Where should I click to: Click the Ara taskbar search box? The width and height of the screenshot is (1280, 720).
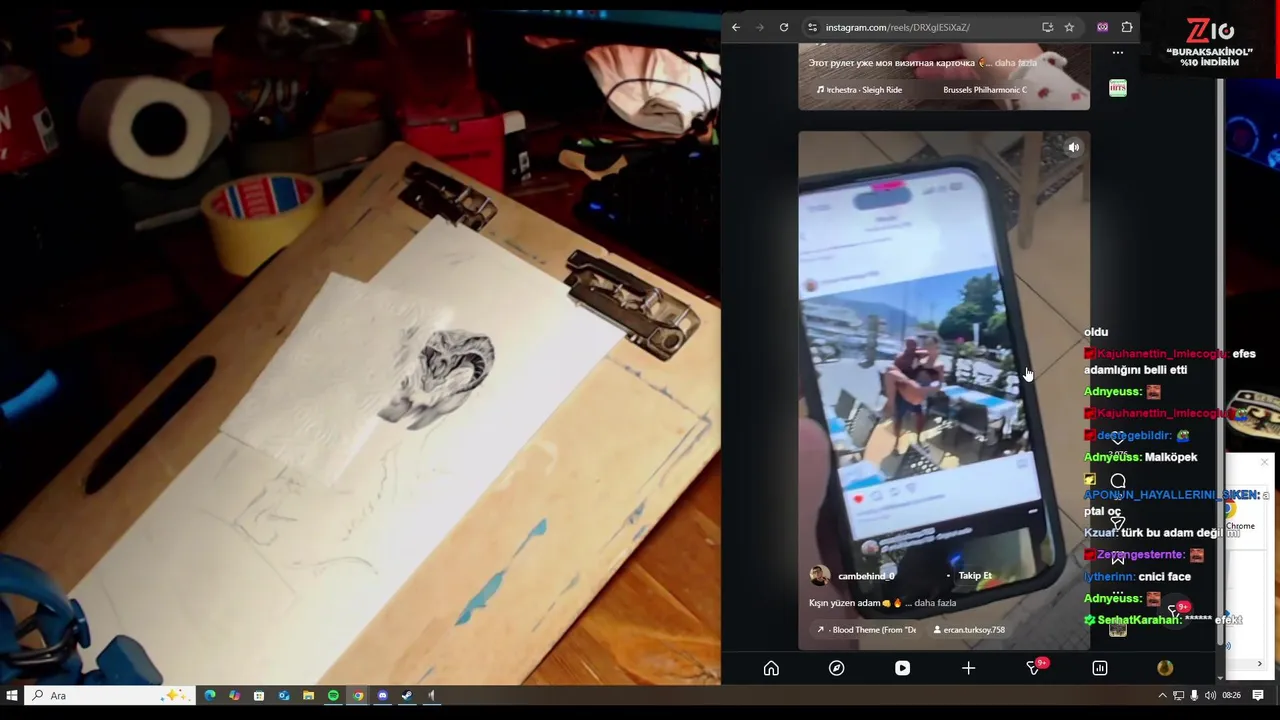[110, 695]
